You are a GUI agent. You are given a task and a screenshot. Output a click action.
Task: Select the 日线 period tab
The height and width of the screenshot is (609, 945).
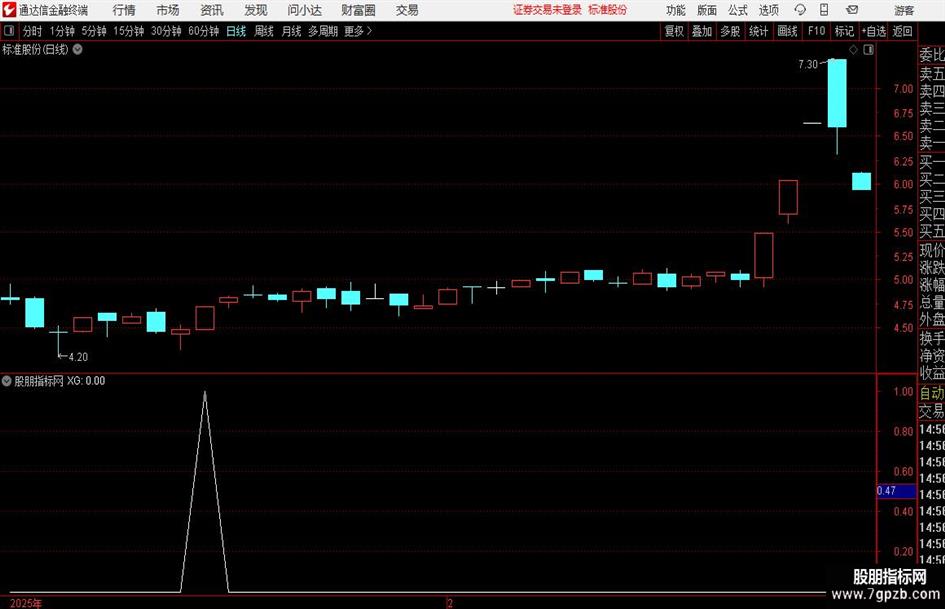coord(236,31)
